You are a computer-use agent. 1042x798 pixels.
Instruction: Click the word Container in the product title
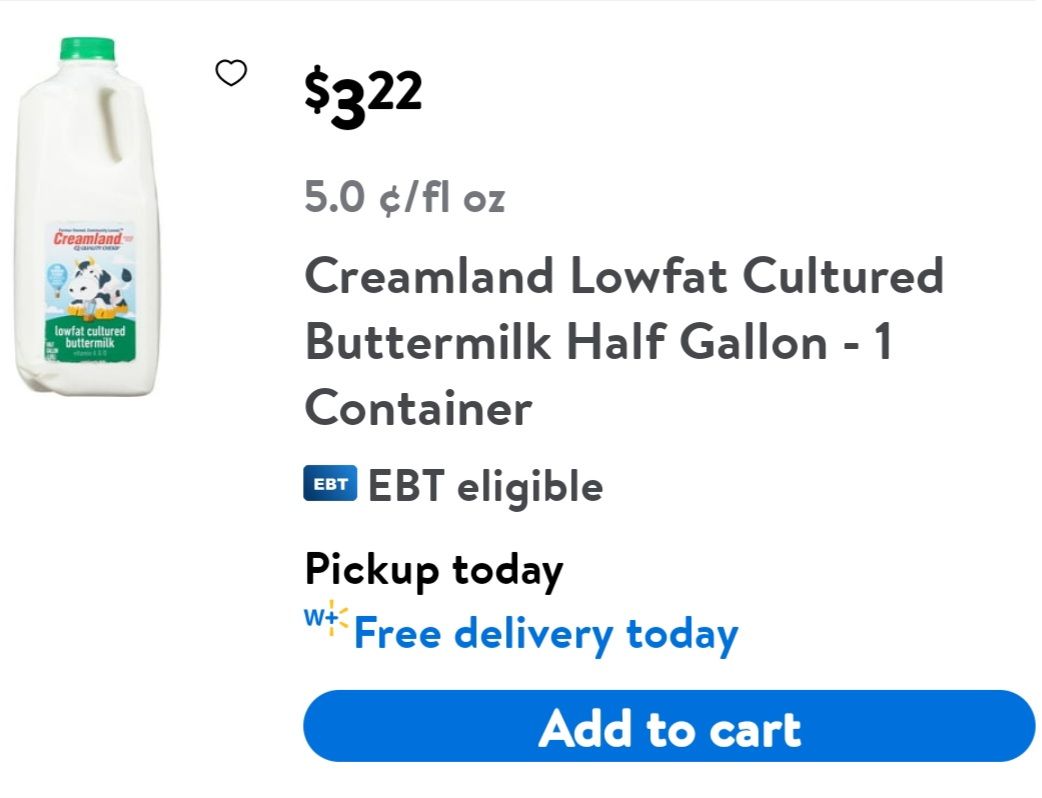point(418,408)
